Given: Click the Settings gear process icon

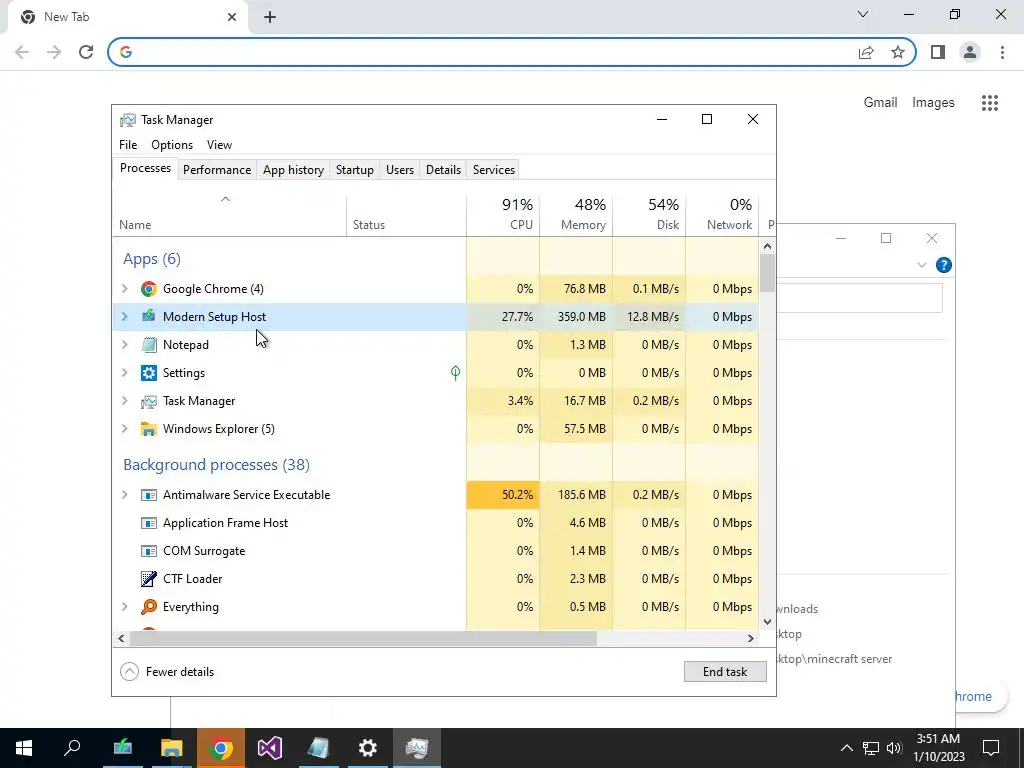Looking at the screenshot, I should (149, 373).
